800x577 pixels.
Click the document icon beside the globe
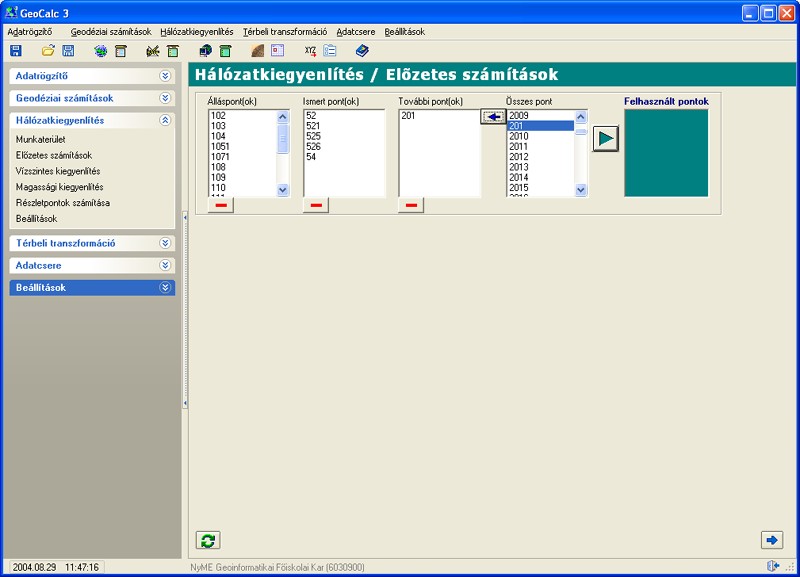point(121,51)
